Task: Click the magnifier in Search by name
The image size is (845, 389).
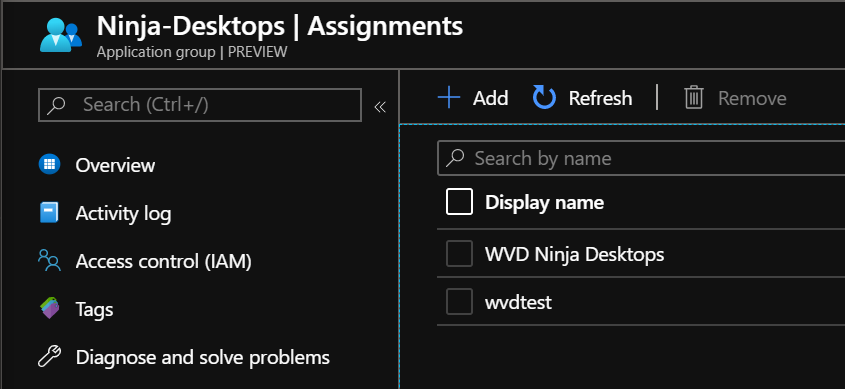Action: point(455,158)
